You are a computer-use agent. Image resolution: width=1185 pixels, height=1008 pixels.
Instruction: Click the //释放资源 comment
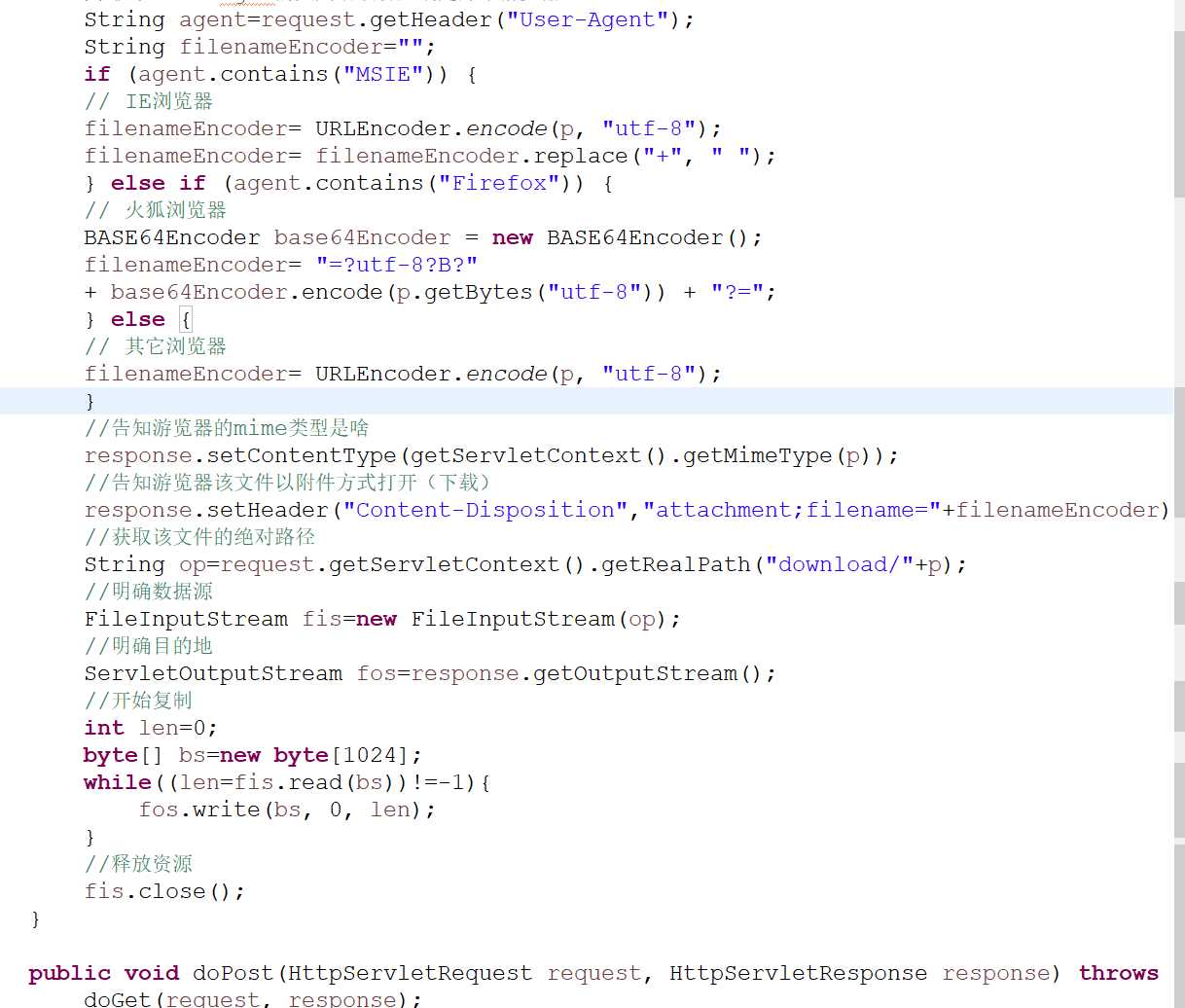138,864
